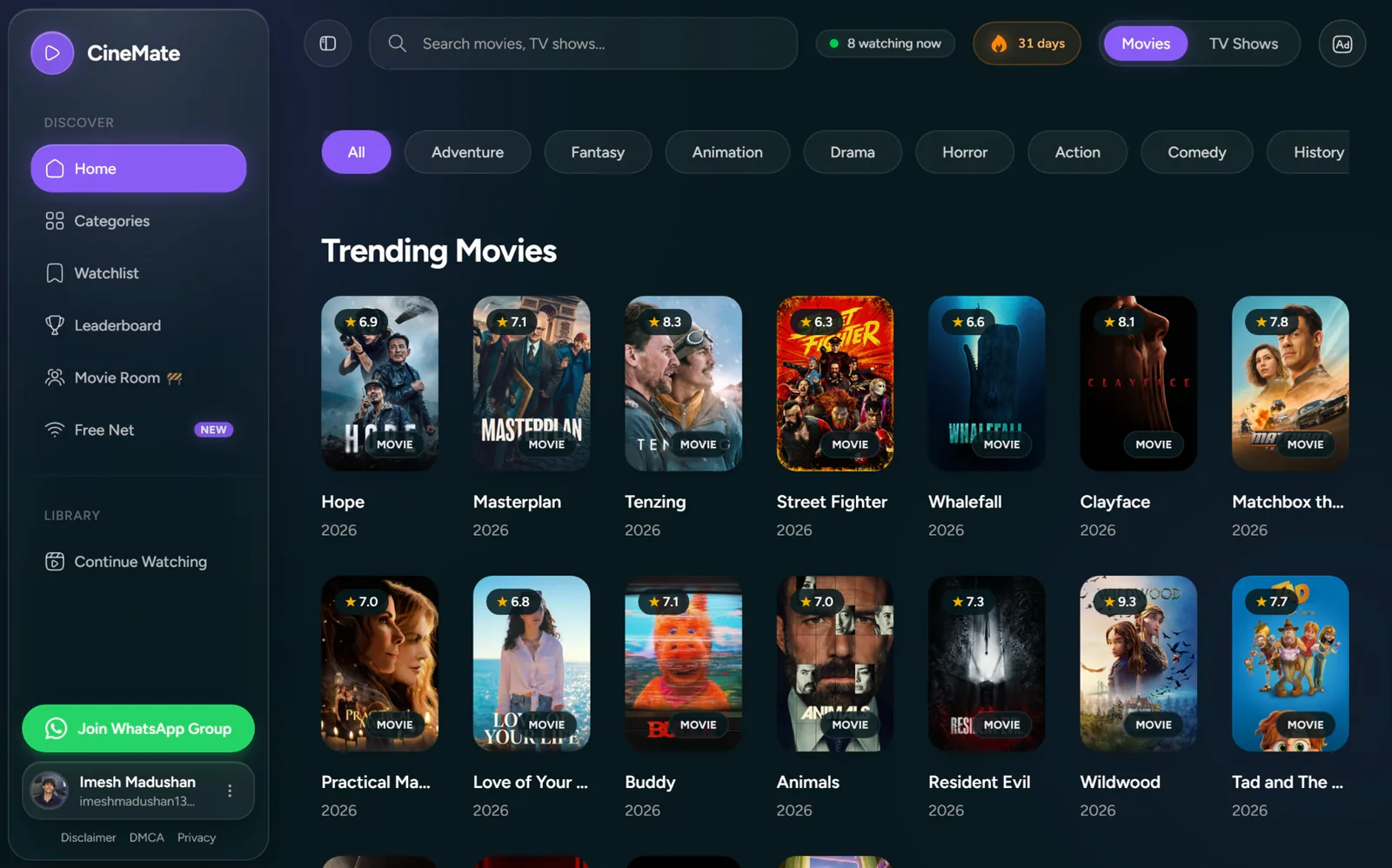Open the Disclaimer link
This screenshot has width=1392, height=868.
click(x=88, y=838)
